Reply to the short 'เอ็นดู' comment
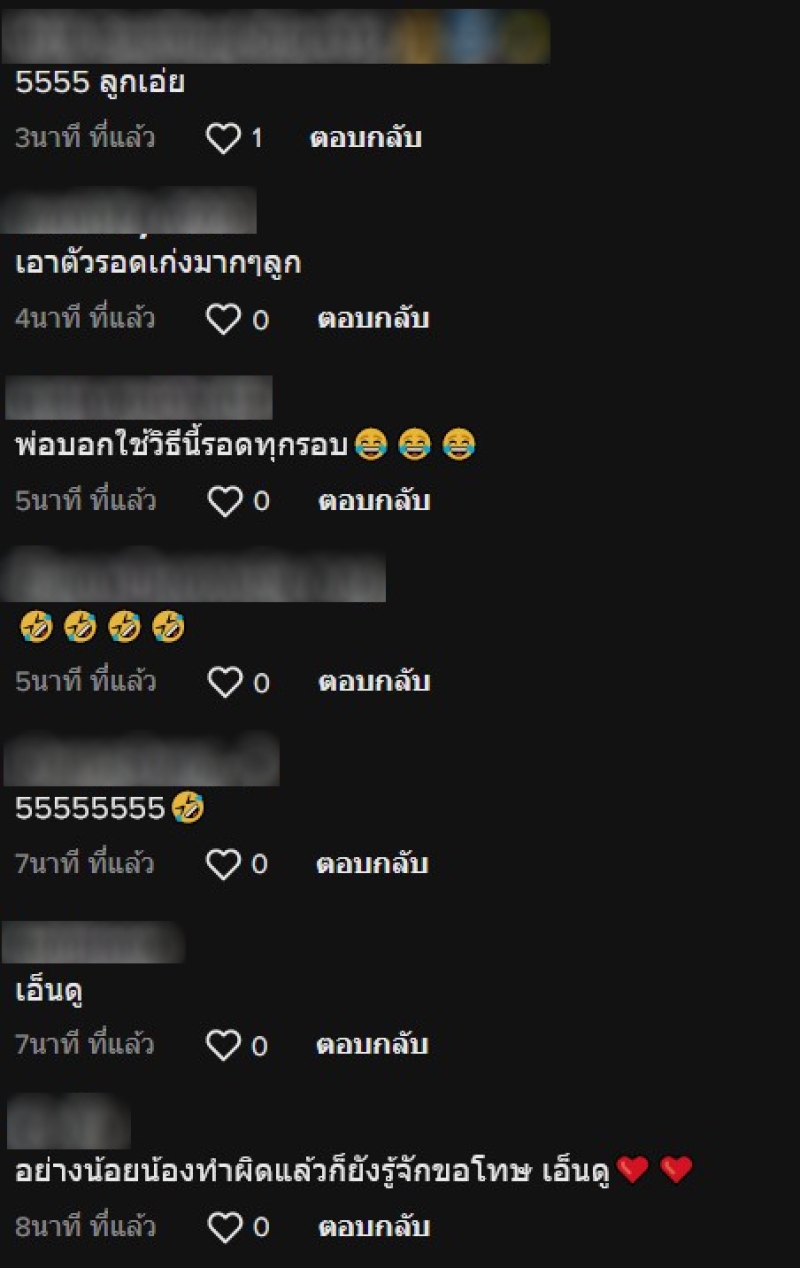The image size is (800, 1268). [372, 1046]
